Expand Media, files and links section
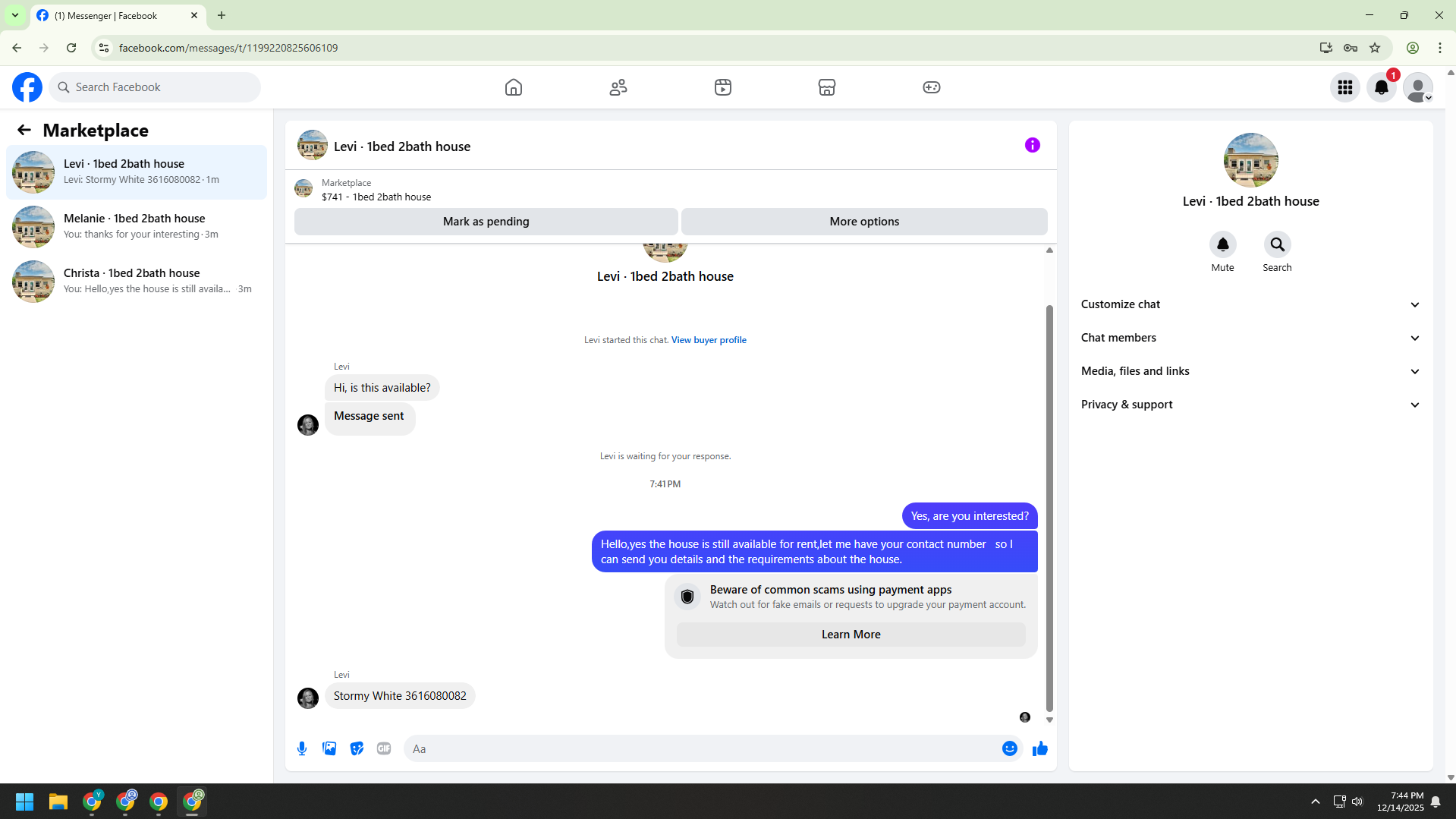The image size is (1456, 819). (x=1250, y=371)
